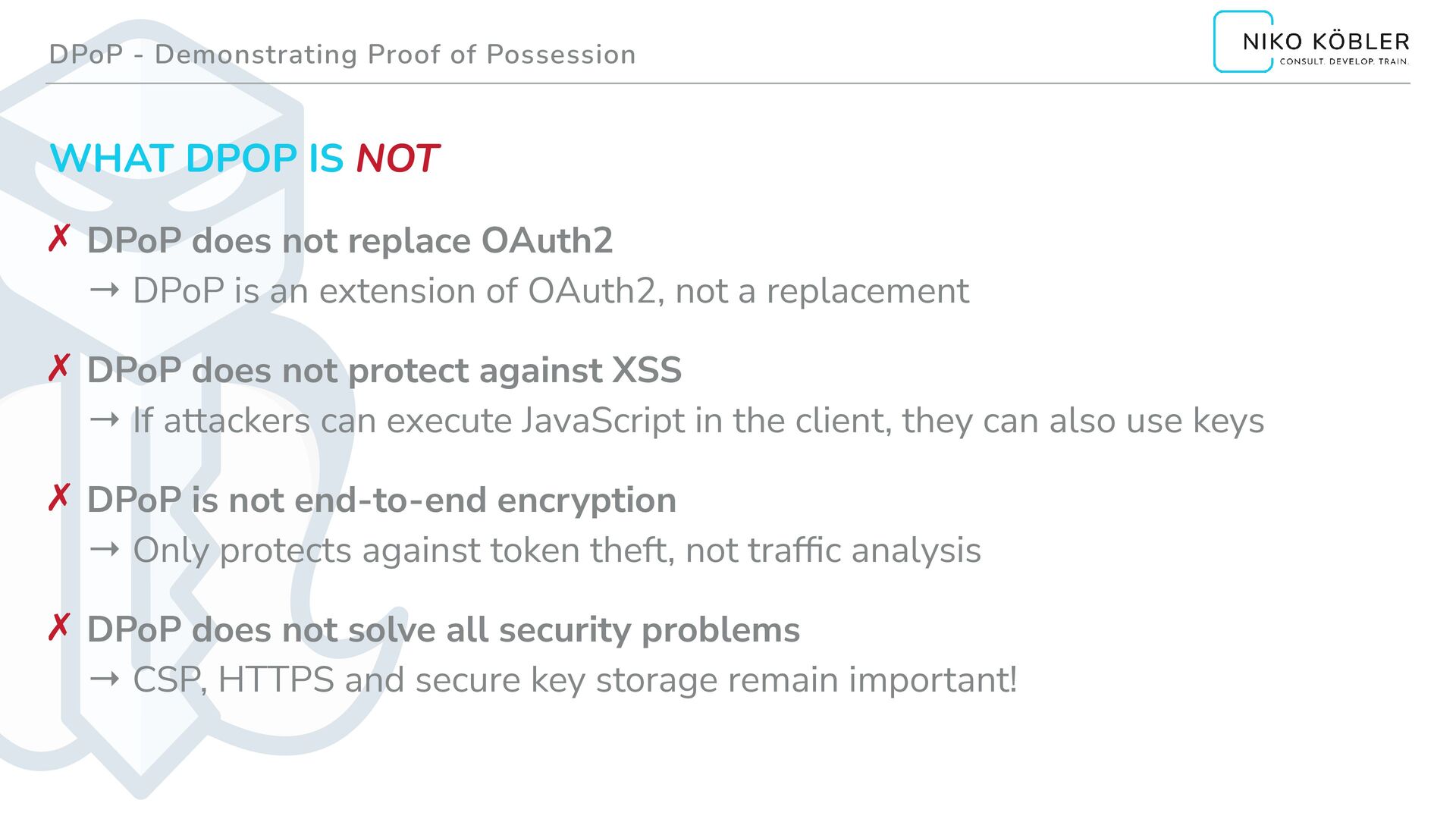
Task: Click arrow before 'If attackers can execute'
Action: [x=104, y=419]
